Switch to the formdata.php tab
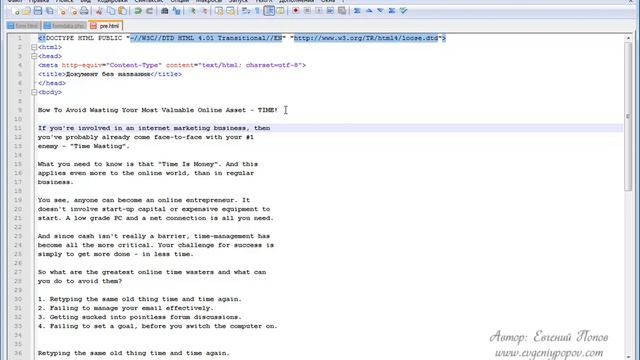This screenshot has height=360, width=640. pos(64,26)
